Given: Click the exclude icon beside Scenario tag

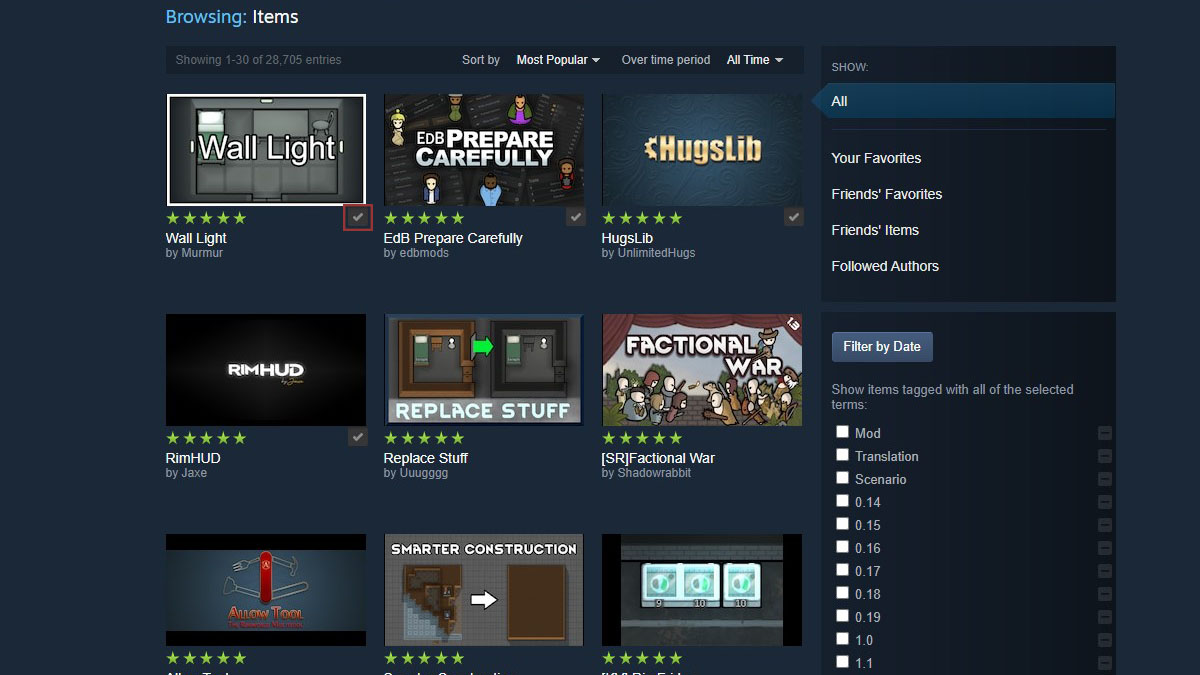Looking at the screenshot, I should tap(1104, 478).
